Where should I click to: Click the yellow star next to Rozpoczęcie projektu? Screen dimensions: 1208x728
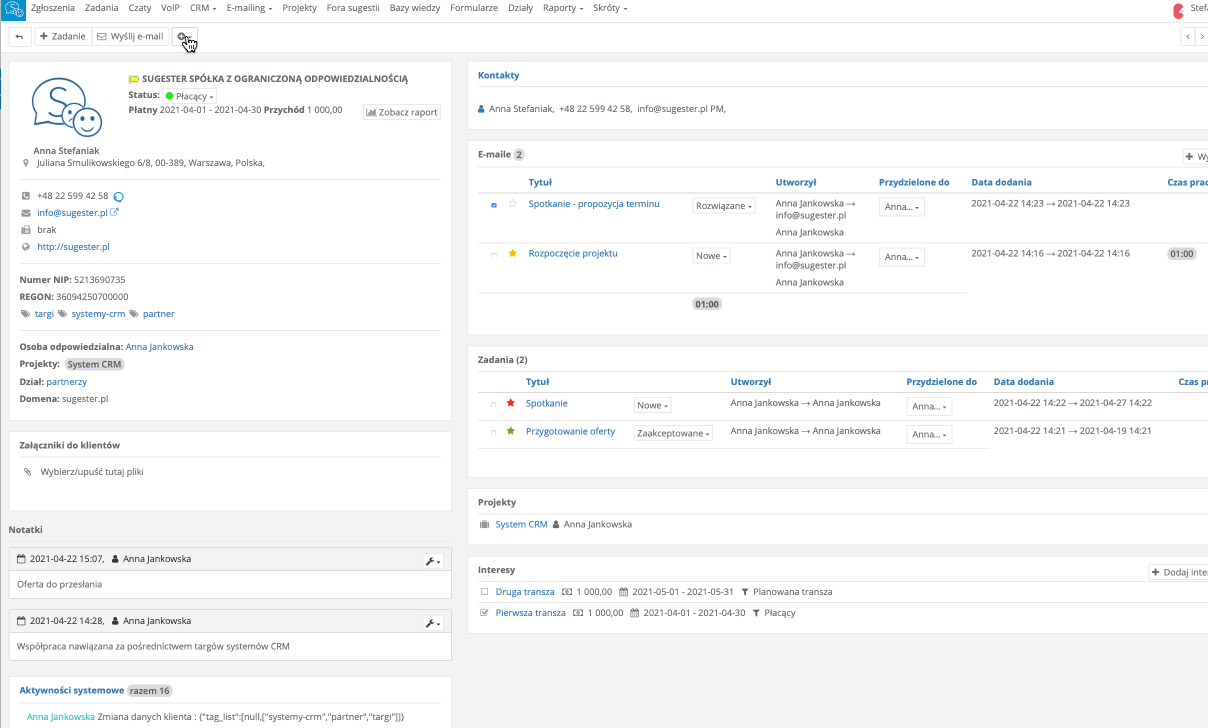pyautogui.click(x=513, y=254)
